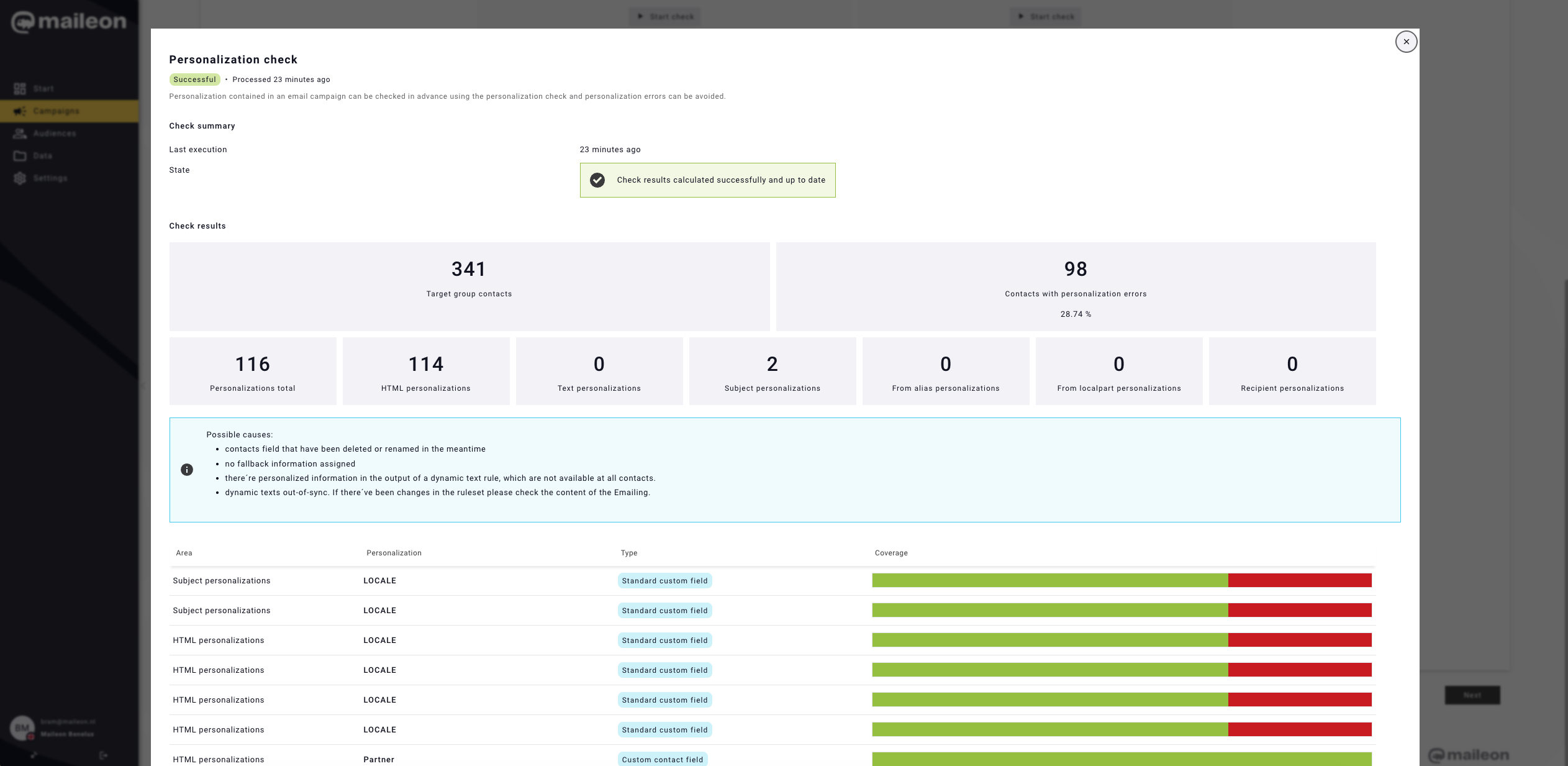1568x766 pixels.
Task: Open Campaigns megaphone icon in sidebar
Action: pos(20,111)
